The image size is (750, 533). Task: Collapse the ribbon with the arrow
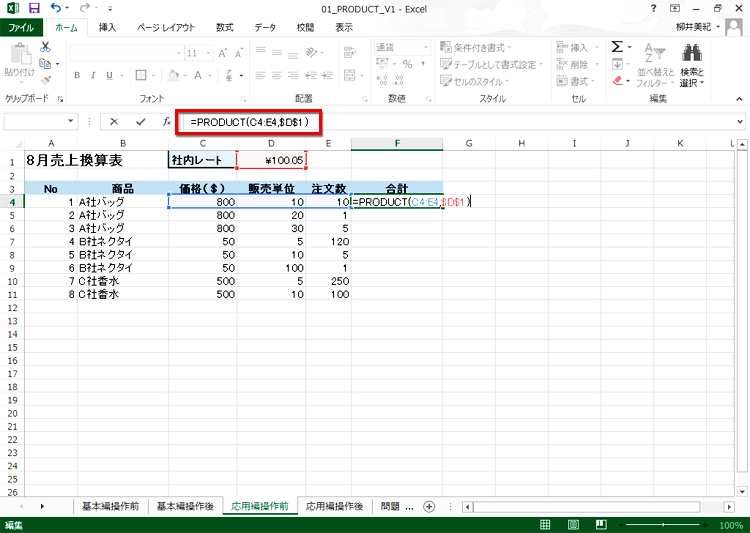[x=739, y=99]
